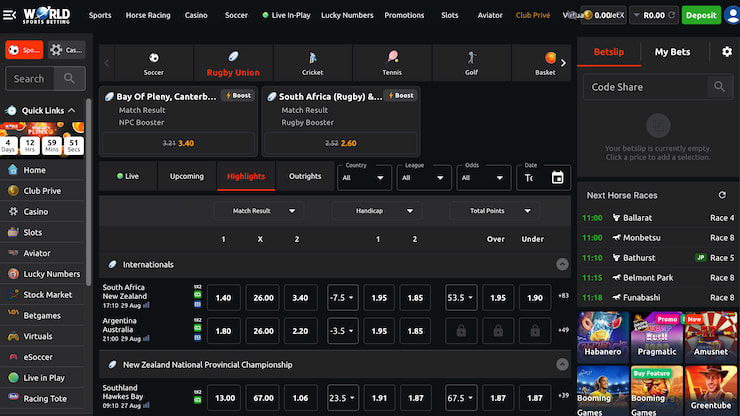Switch to the Casino mode toggle
Screen dimensions: 740x416
pos(66,50)
